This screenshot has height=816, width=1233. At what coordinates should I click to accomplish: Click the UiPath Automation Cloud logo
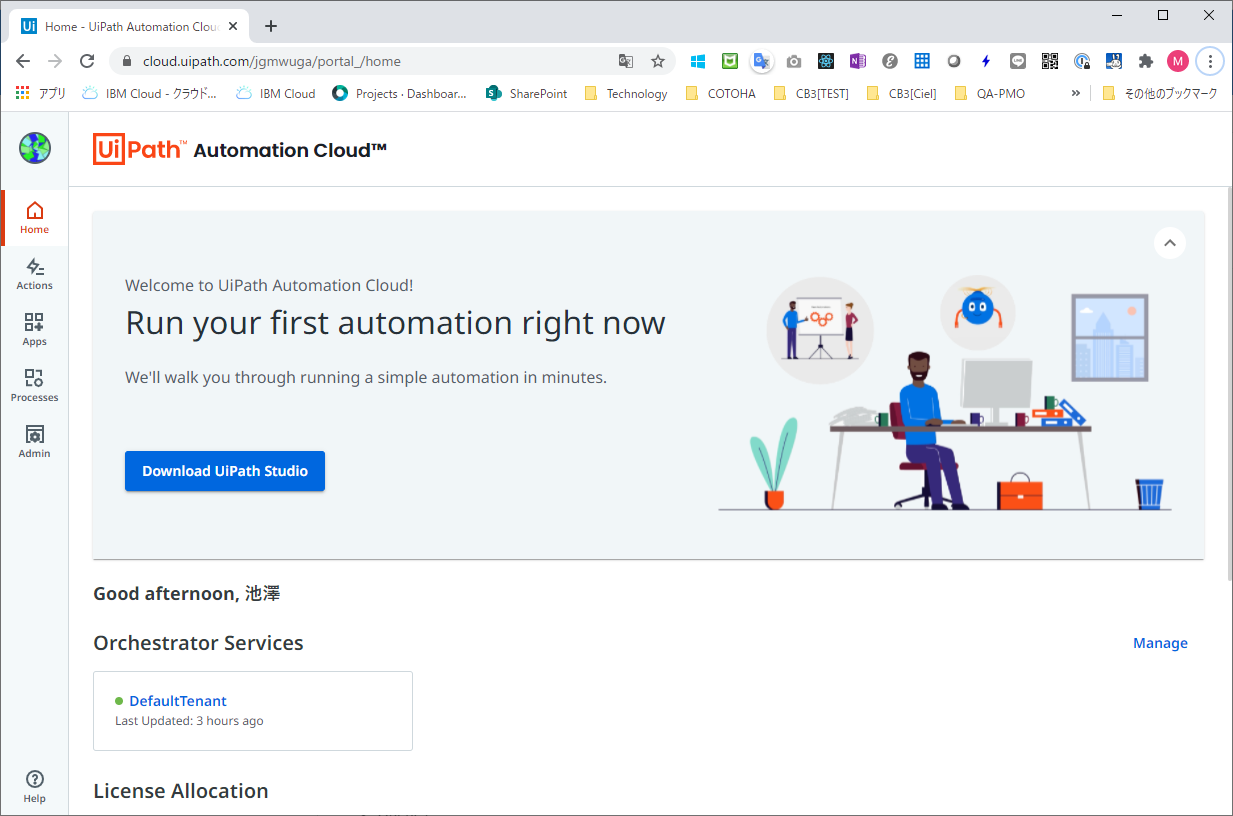240,149
